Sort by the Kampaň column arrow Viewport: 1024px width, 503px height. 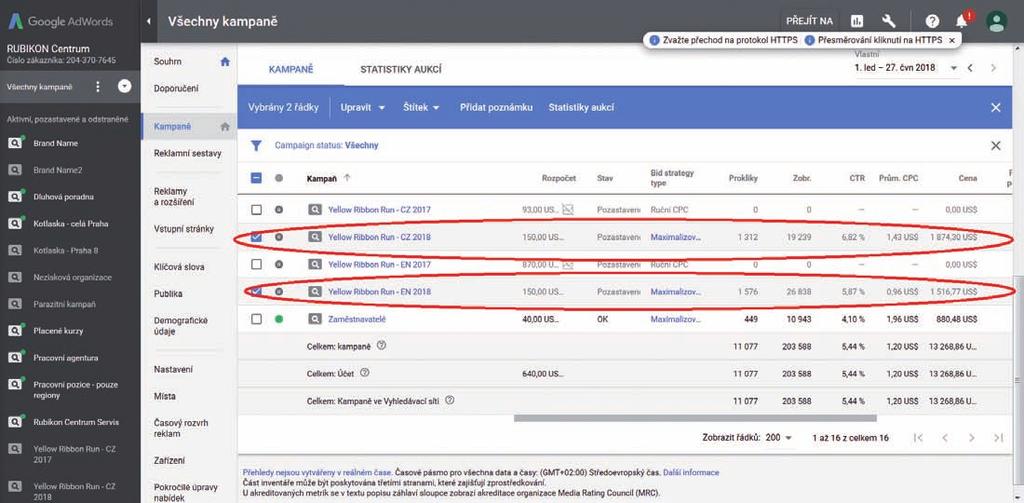[346, 177]
